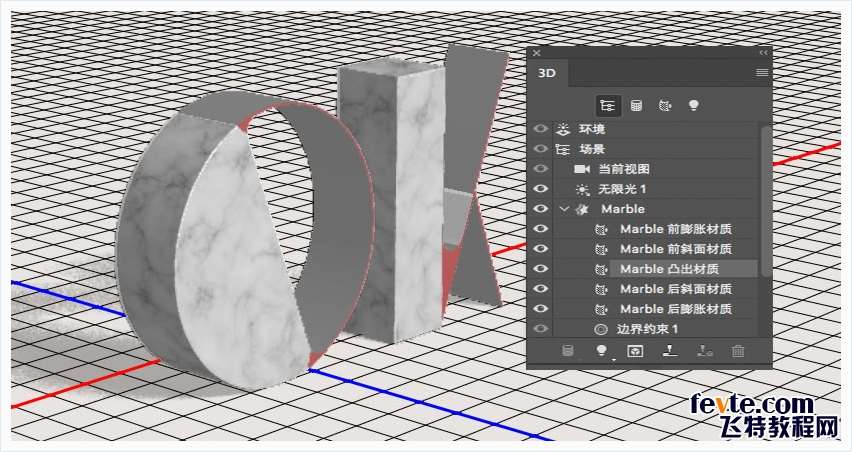
Task: Click material icon of 凸出材质
Action: pyautogui.click(x=601, y=269)
